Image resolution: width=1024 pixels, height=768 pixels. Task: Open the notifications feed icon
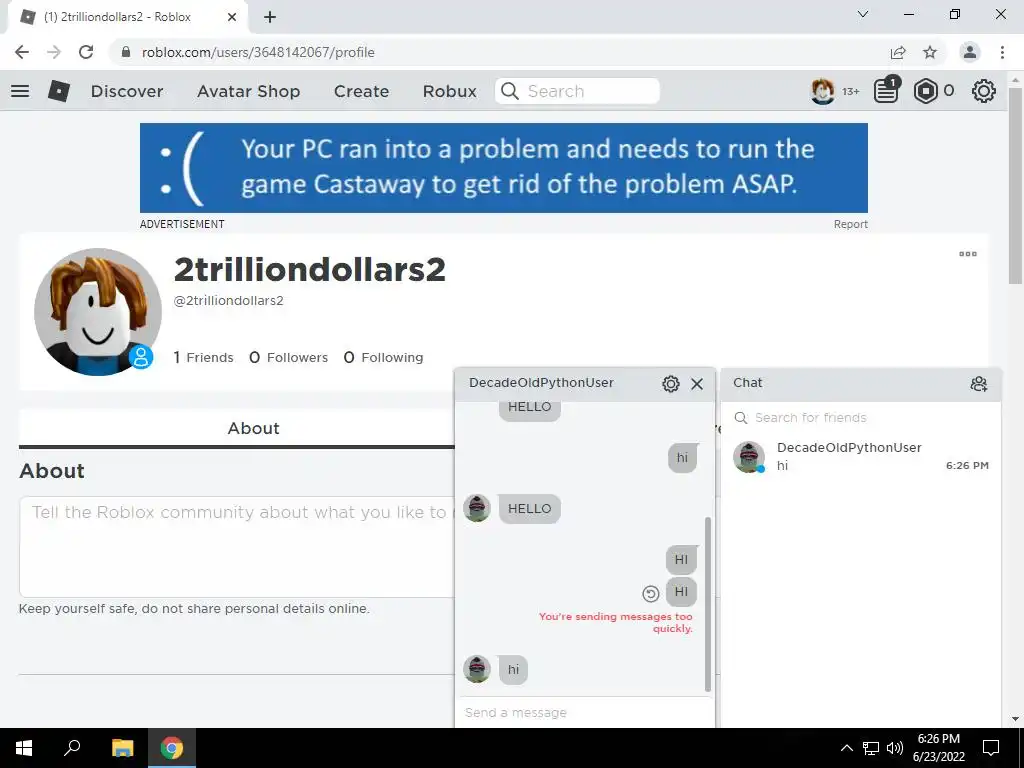[886, 91]
